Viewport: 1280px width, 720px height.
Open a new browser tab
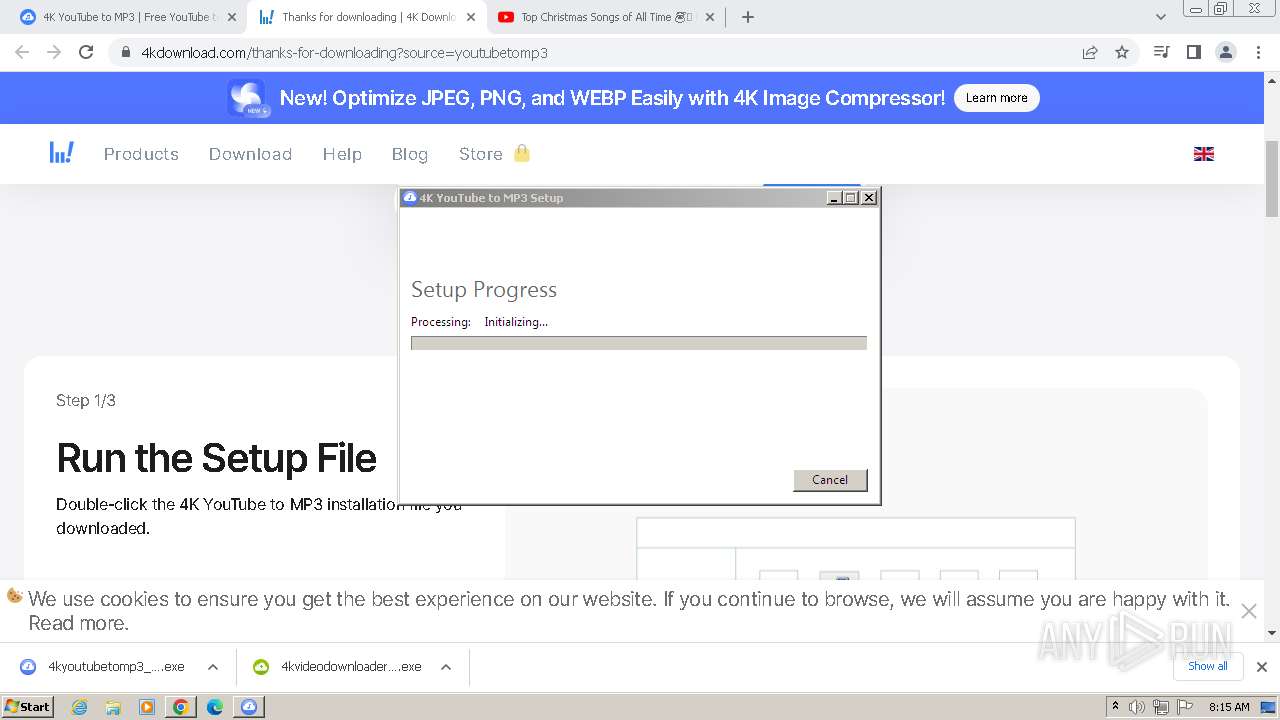click(x=748, y=17)
